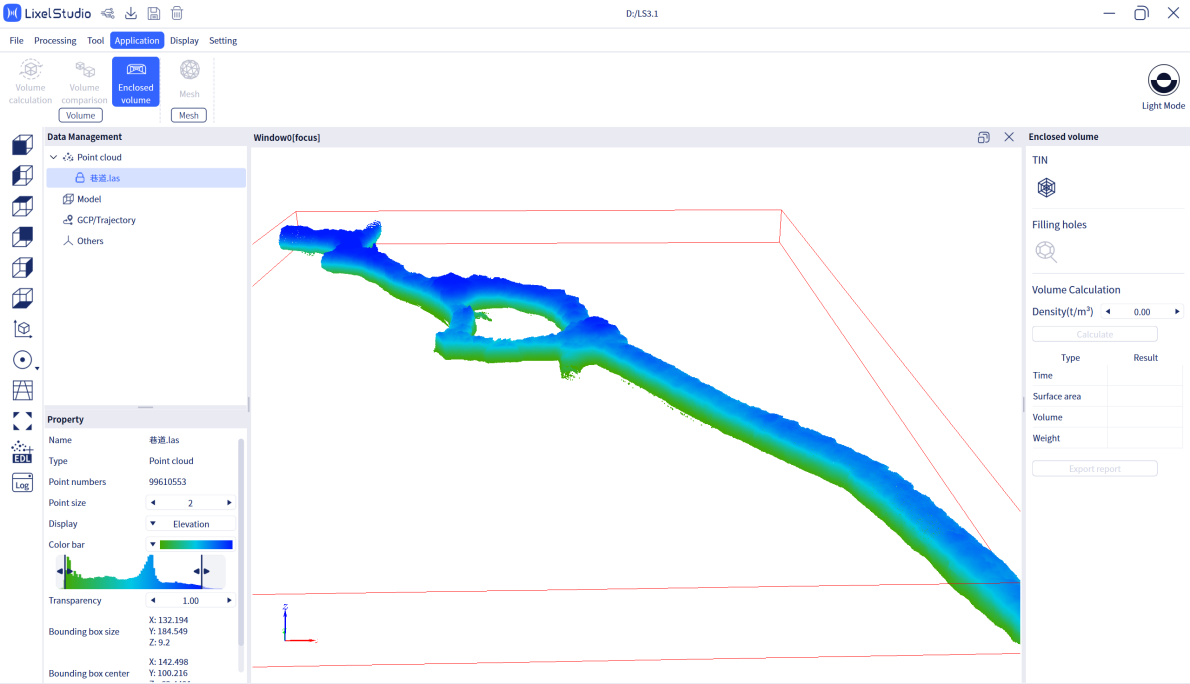Click the Volume group button
This screenshot has width=1190, height=684.
point(80,115)
